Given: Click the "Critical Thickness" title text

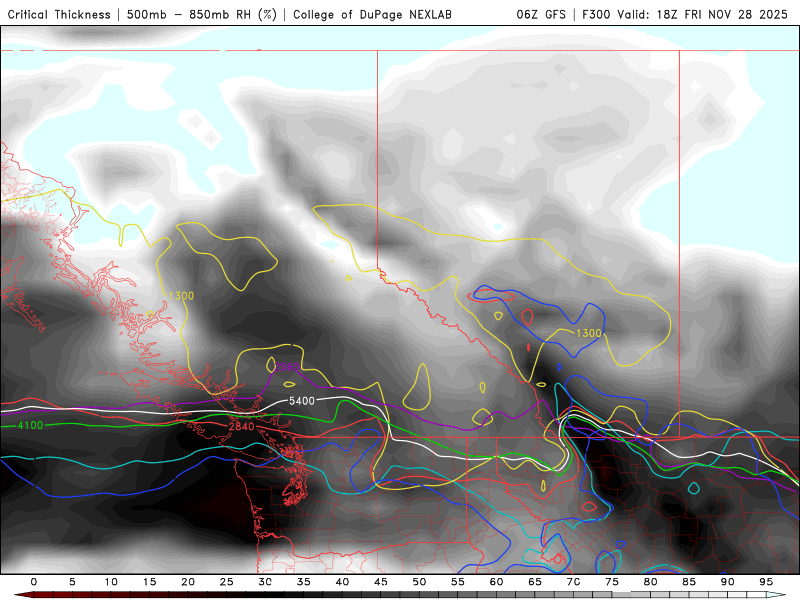Looking at the screenshot, I should [x=59, y=14].
